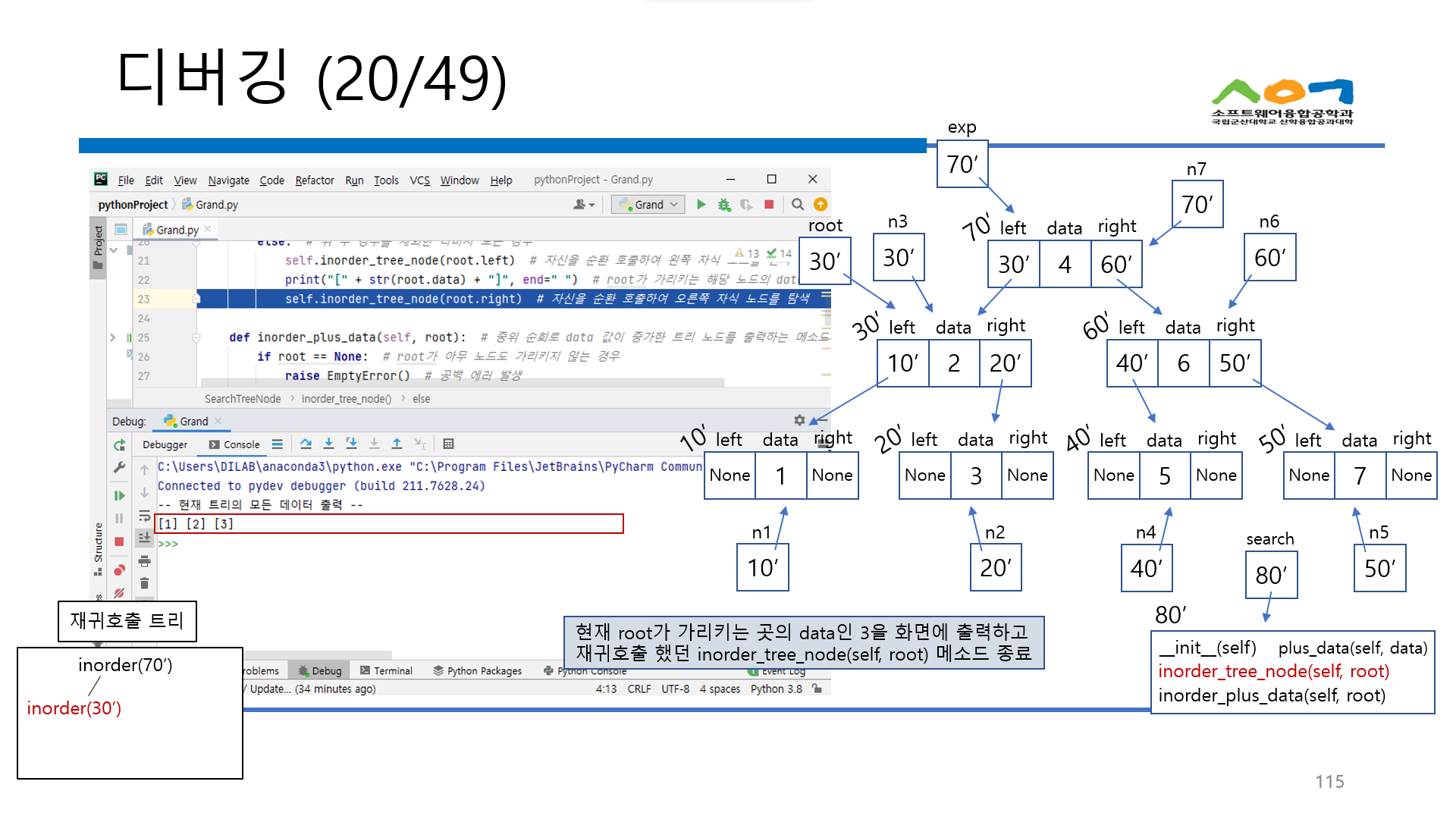Open the Refactor menu
Image resolution: width=1456 pixels, height=819 pixels.
[314, 180]
